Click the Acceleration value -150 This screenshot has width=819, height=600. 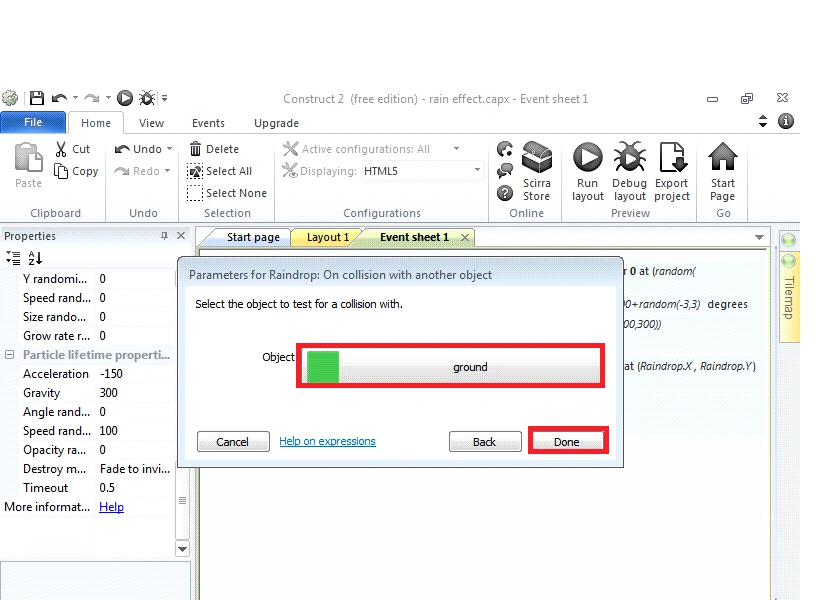[111, 374]
